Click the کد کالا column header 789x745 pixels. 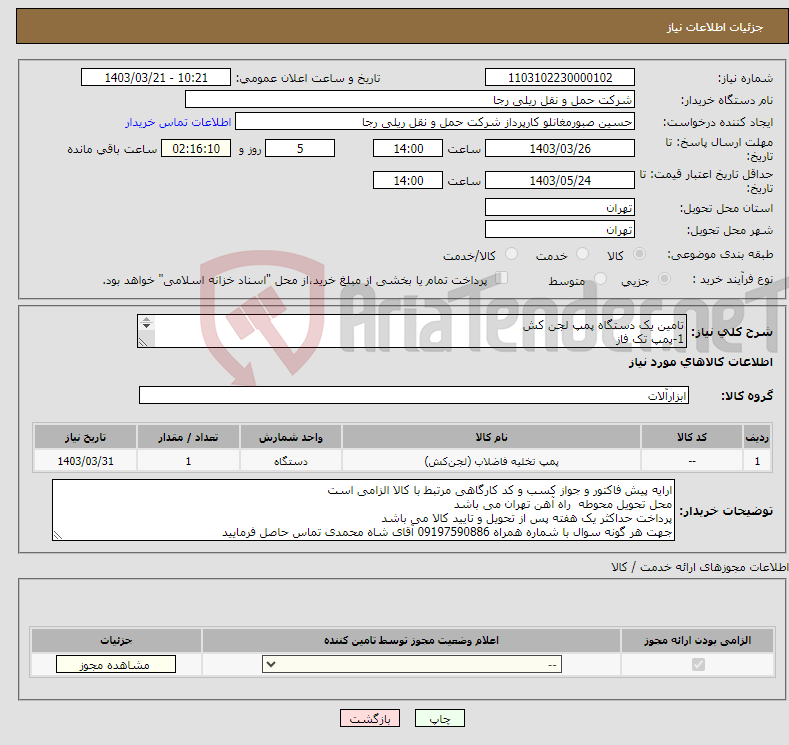tap(692, 437)
